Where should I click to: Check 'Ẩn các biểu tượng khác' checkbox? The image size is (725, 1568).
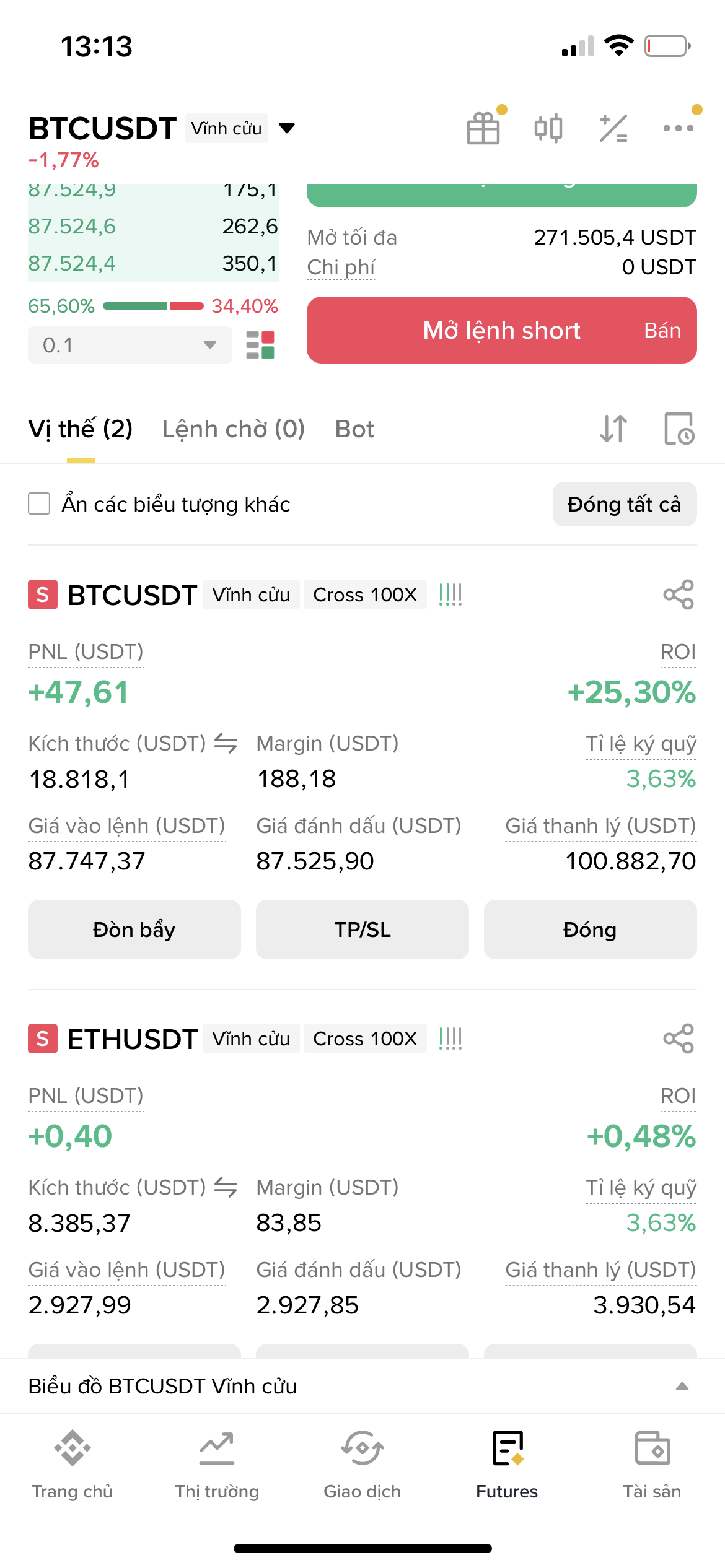[x=39, y=504]
